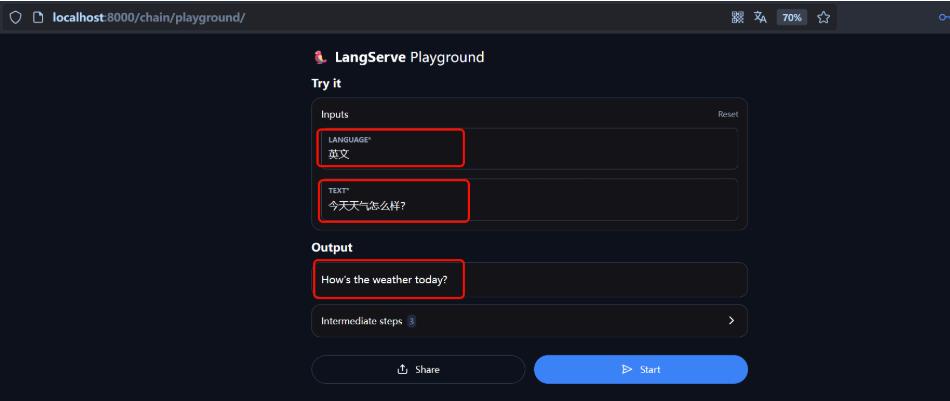Click the key icon at the toolbar edge

(945, 18)
